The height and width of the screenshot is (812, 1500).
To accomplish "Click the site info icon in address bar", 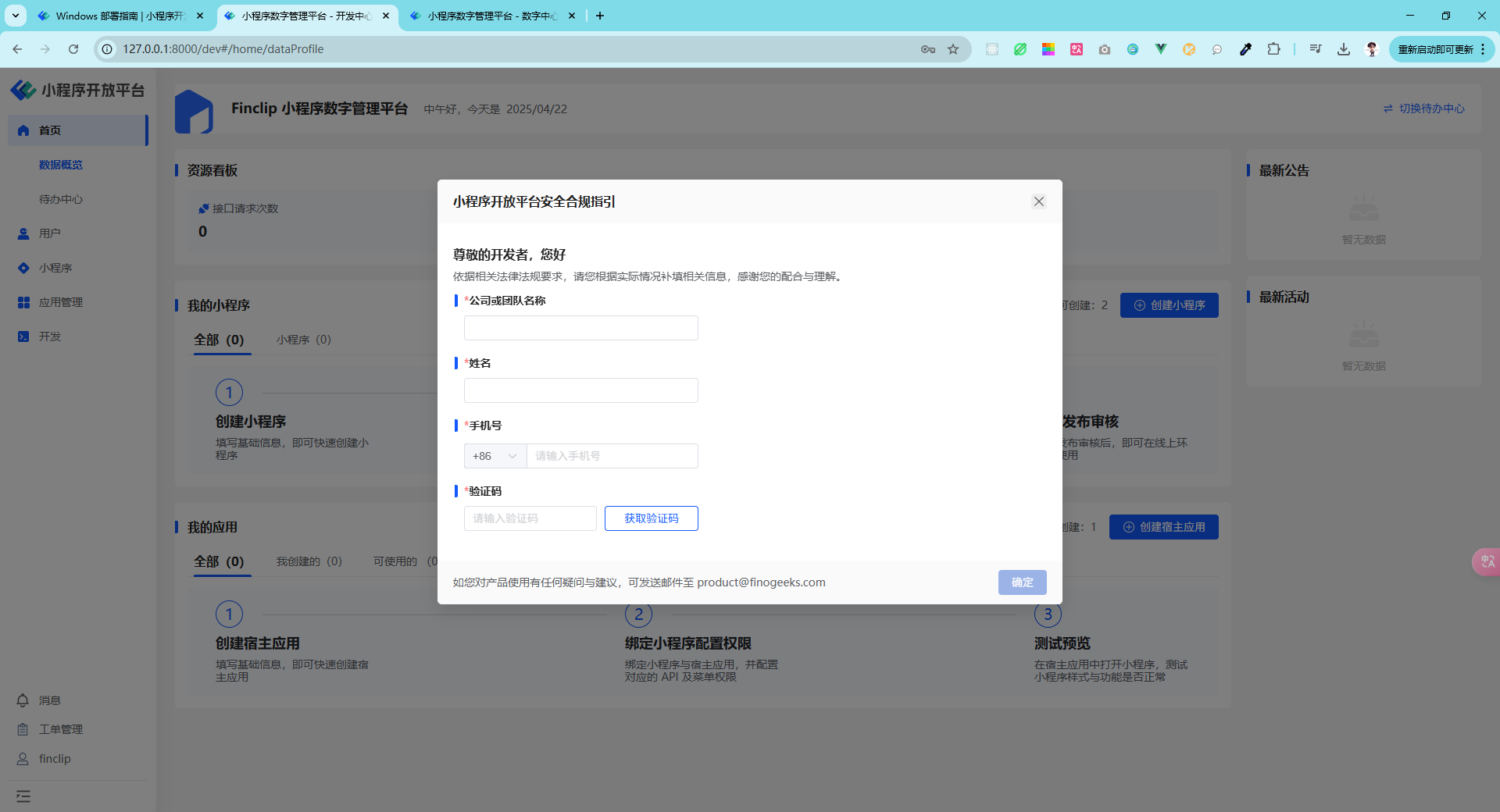I will tap(107, 49).
